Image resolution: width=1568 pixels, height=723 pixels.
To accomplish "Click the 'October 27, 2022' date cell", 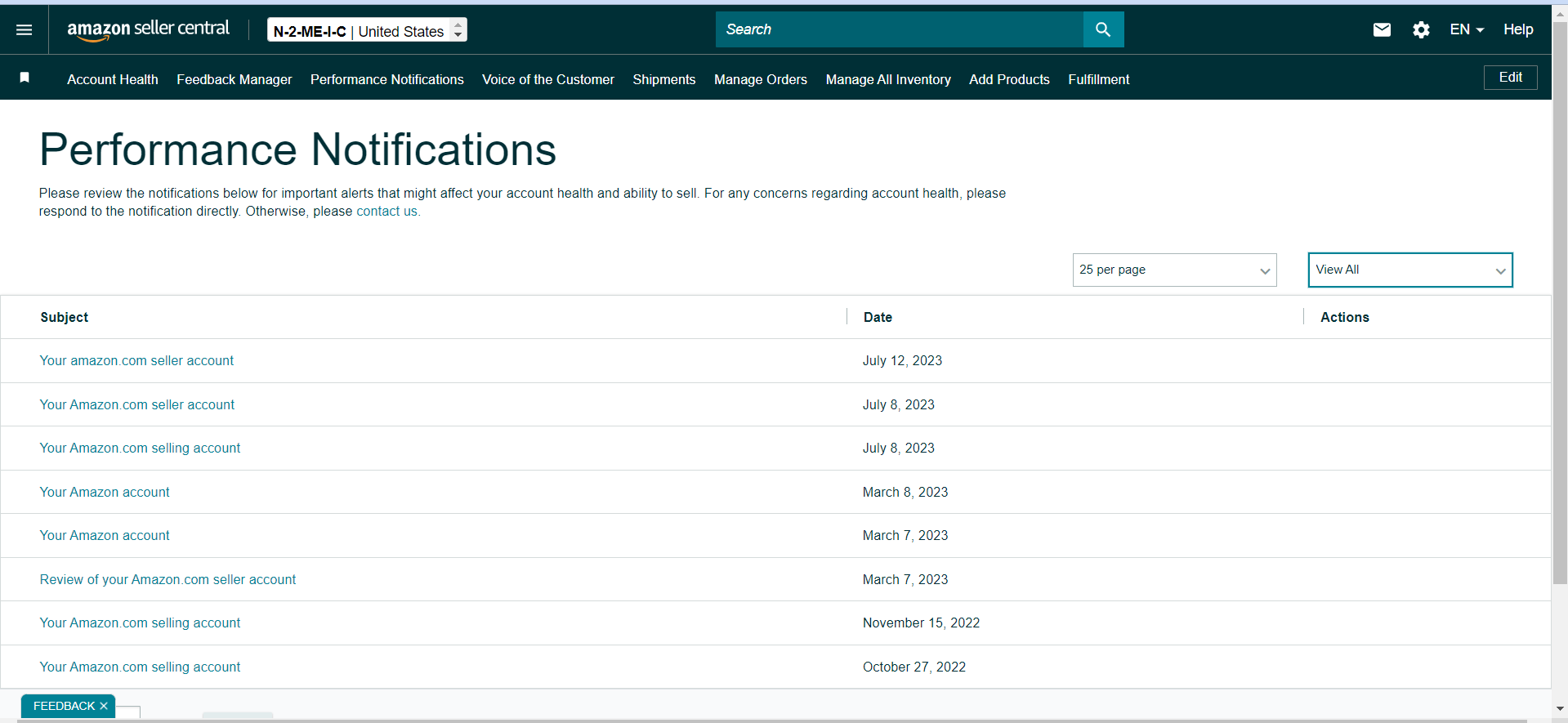I will 914,667.
